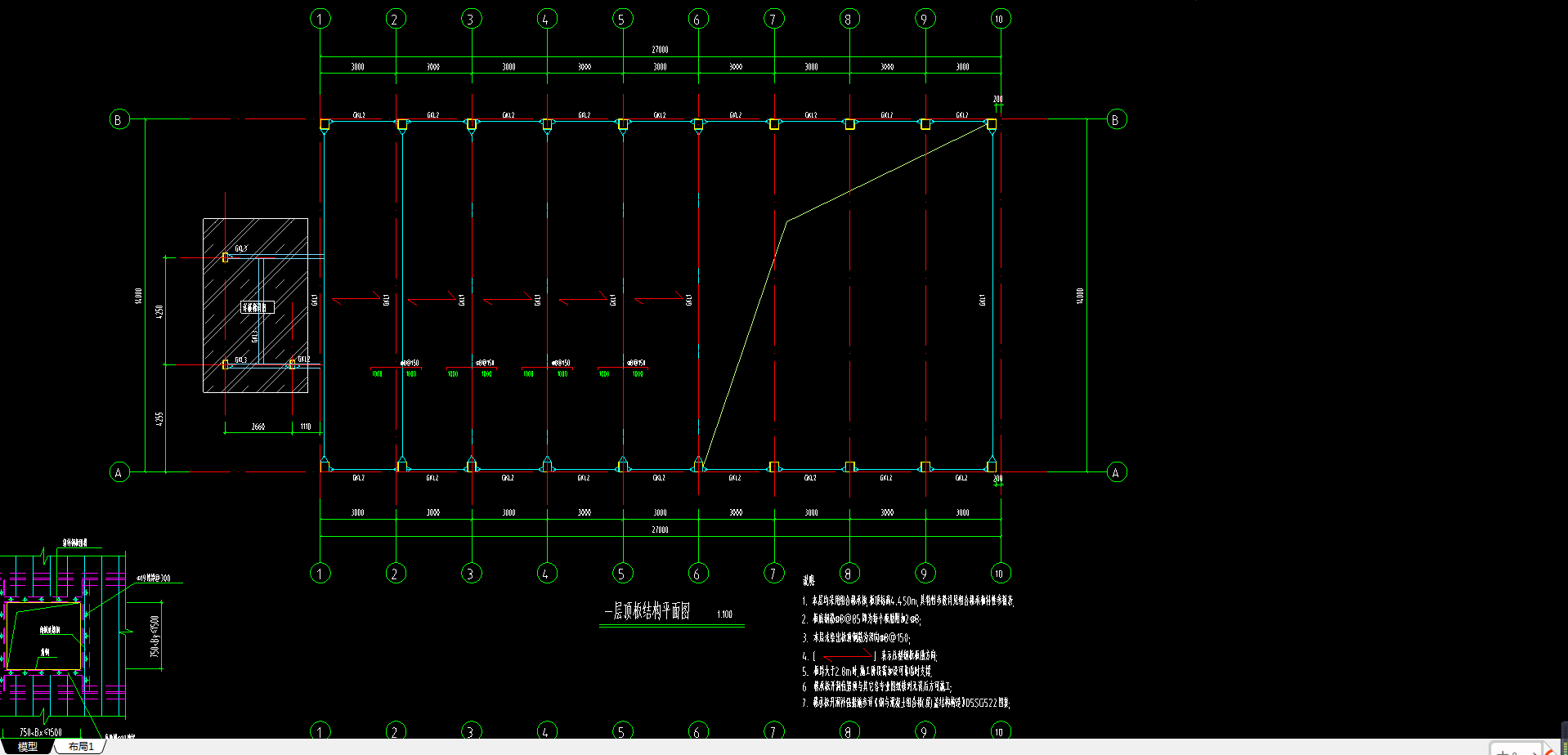Click the red arrow symbol in note 4
This screenshot has width=1568, height=755.
point(846,656)
